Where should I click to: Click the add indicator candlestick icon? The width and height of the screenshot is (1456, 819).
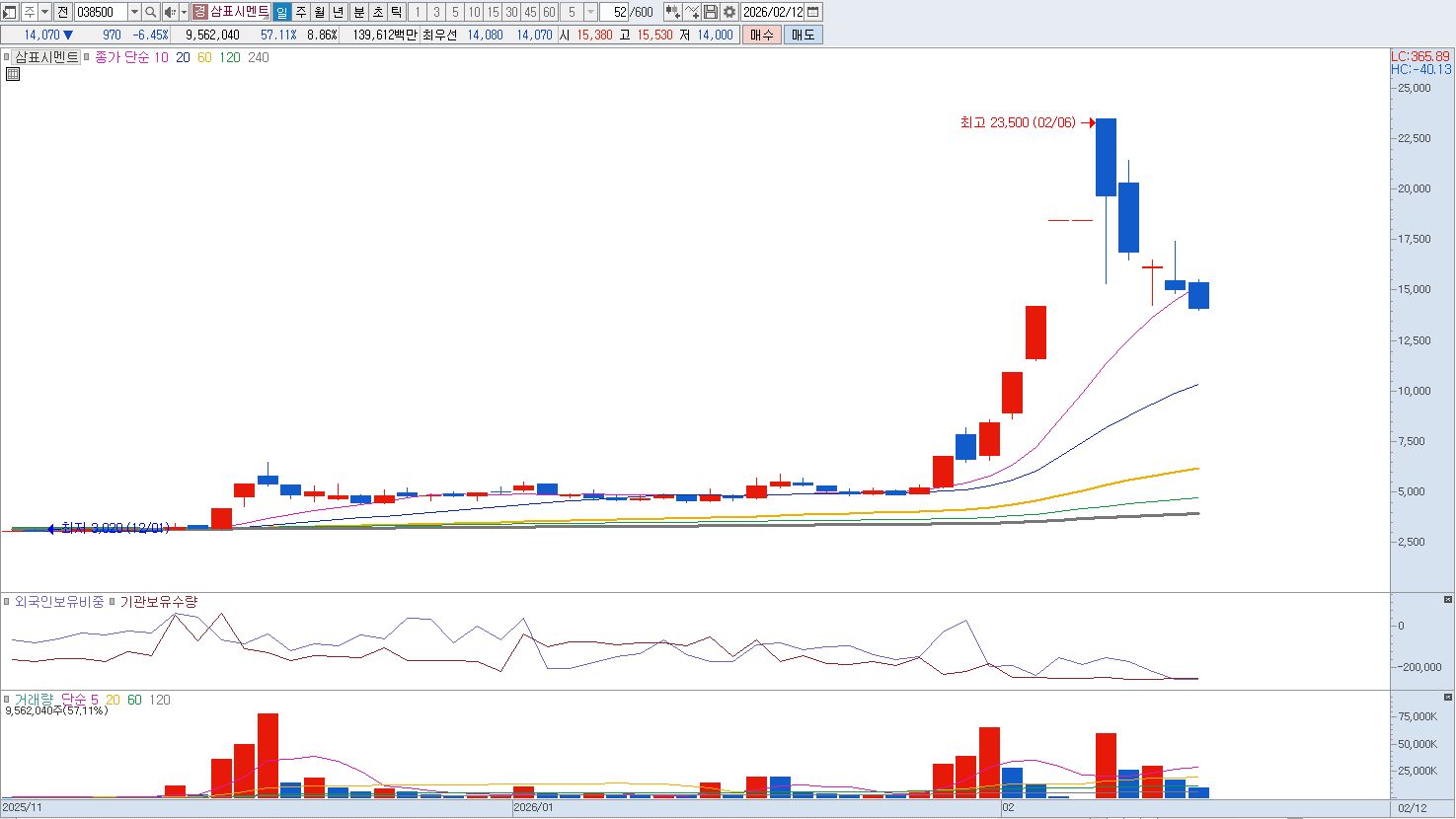click(672, 12)
